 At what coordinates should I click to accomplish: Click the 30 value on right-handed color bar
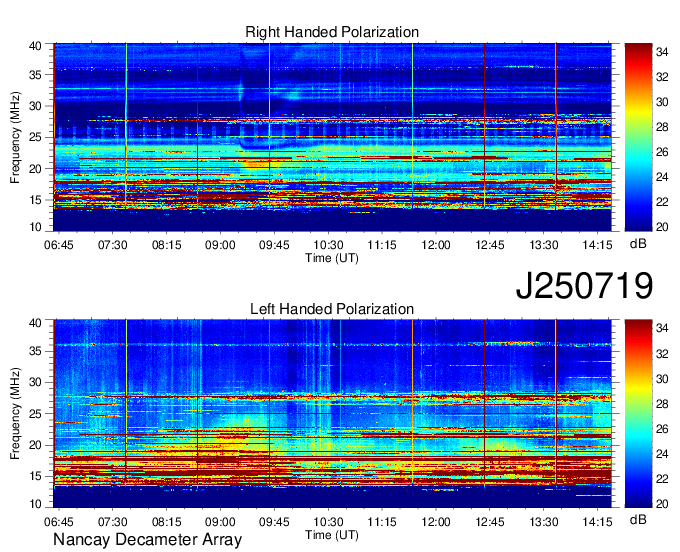point(662,102)
